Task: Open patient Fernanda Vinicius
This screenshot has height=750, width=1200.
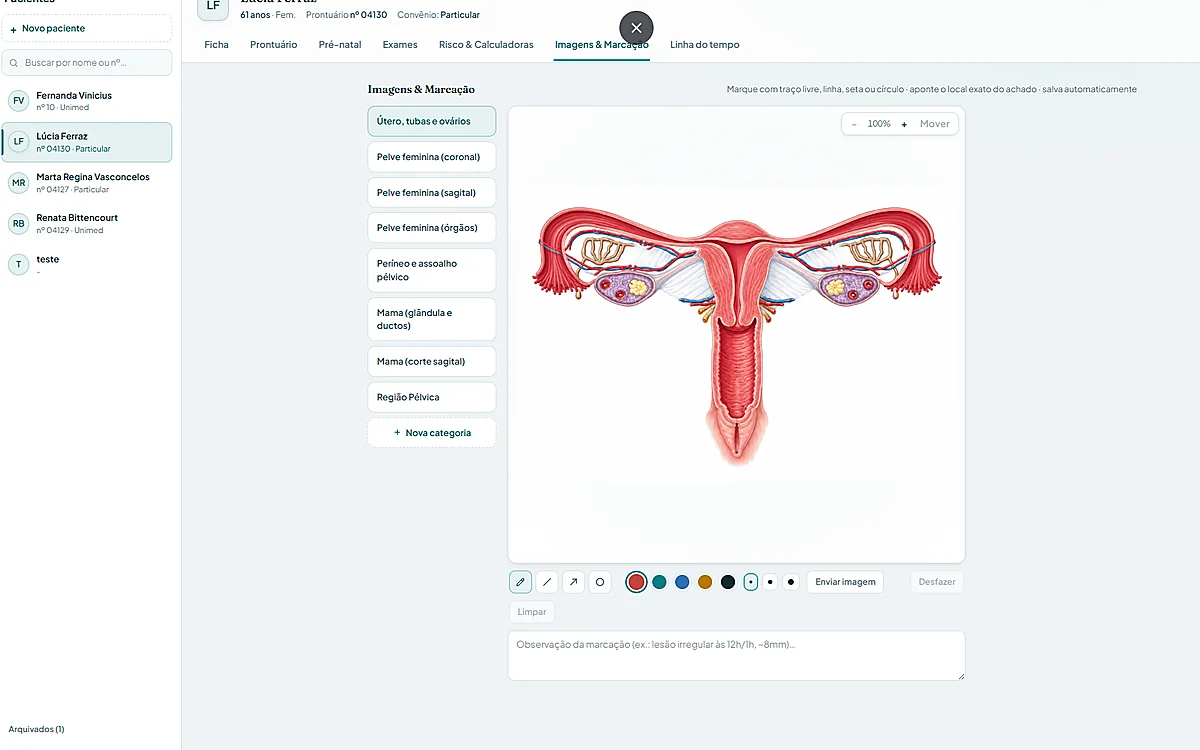Action: point(87,101)
